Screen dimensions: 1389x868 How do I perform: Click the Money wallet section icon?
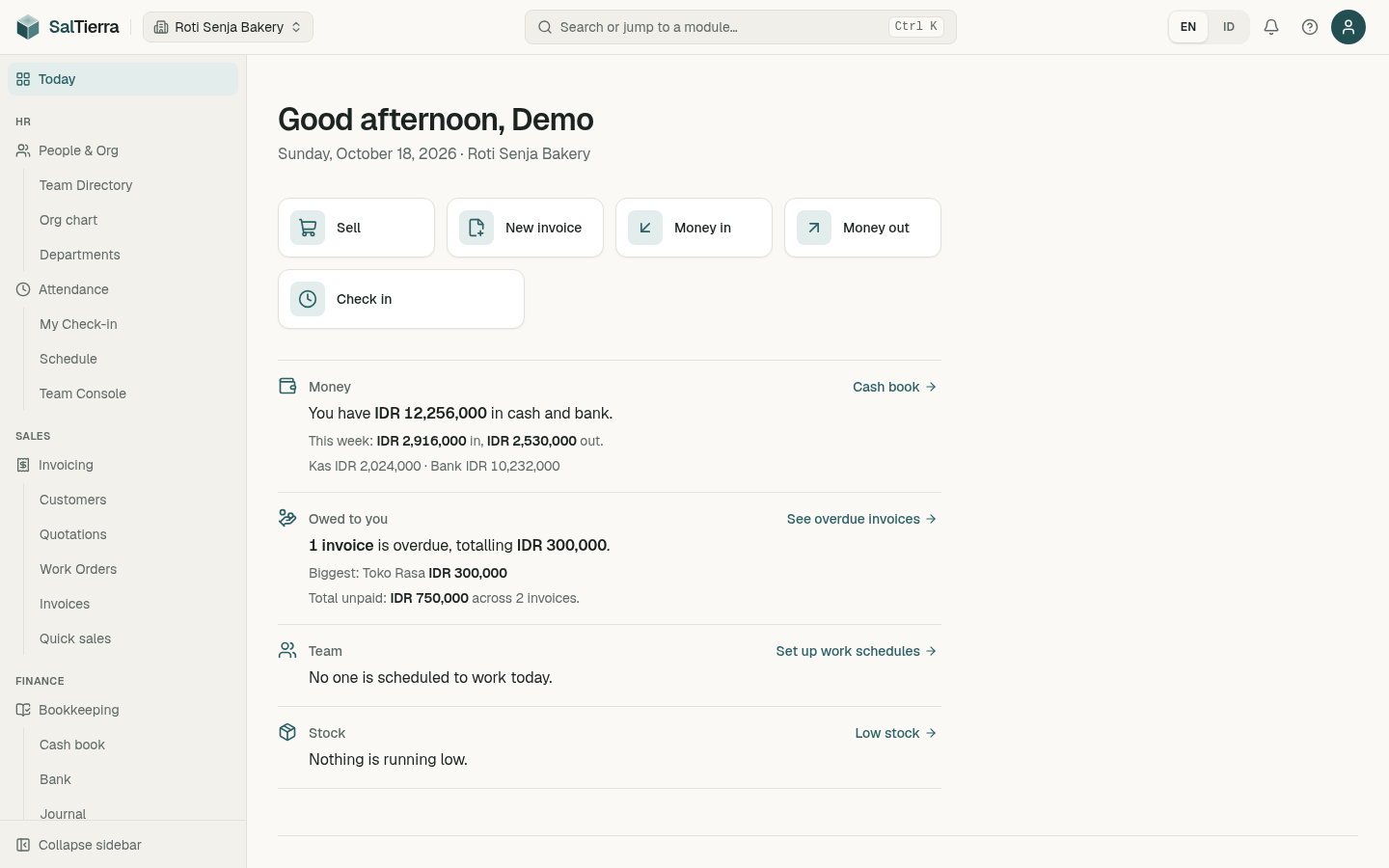click(x=287, y=386)
